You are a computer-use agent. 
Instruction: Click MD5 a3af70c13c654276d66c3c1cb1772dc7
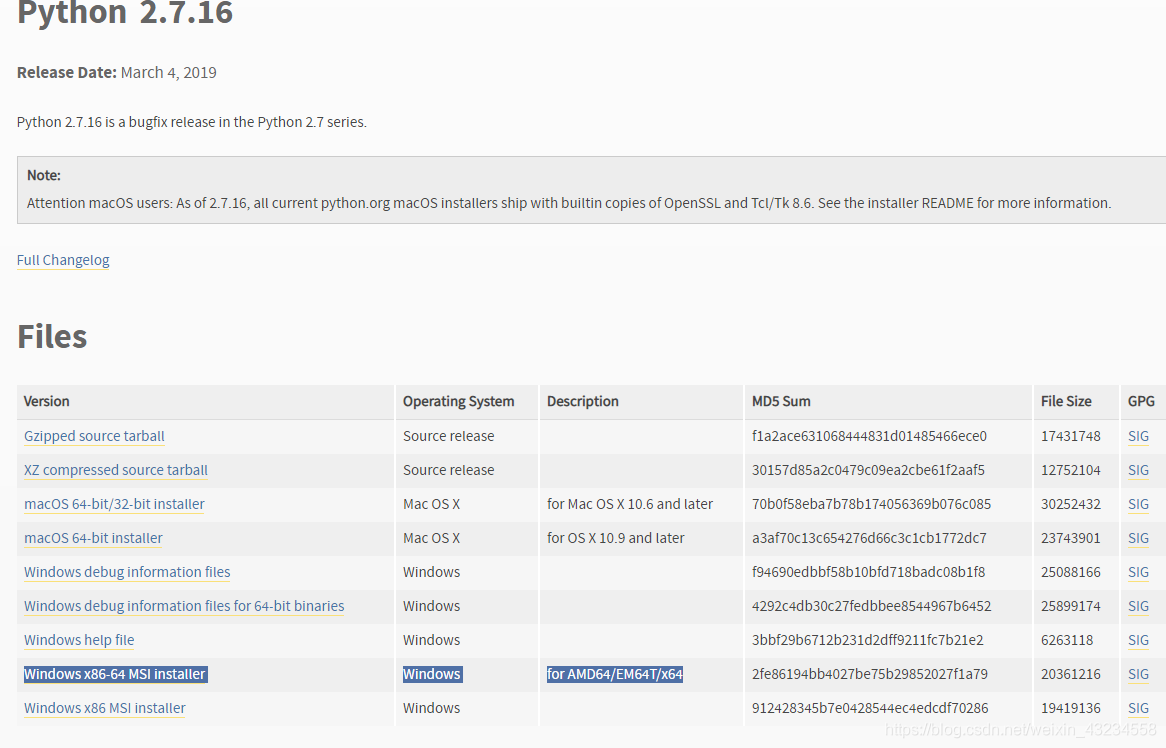pyautogui.click(x=869, y=538)
